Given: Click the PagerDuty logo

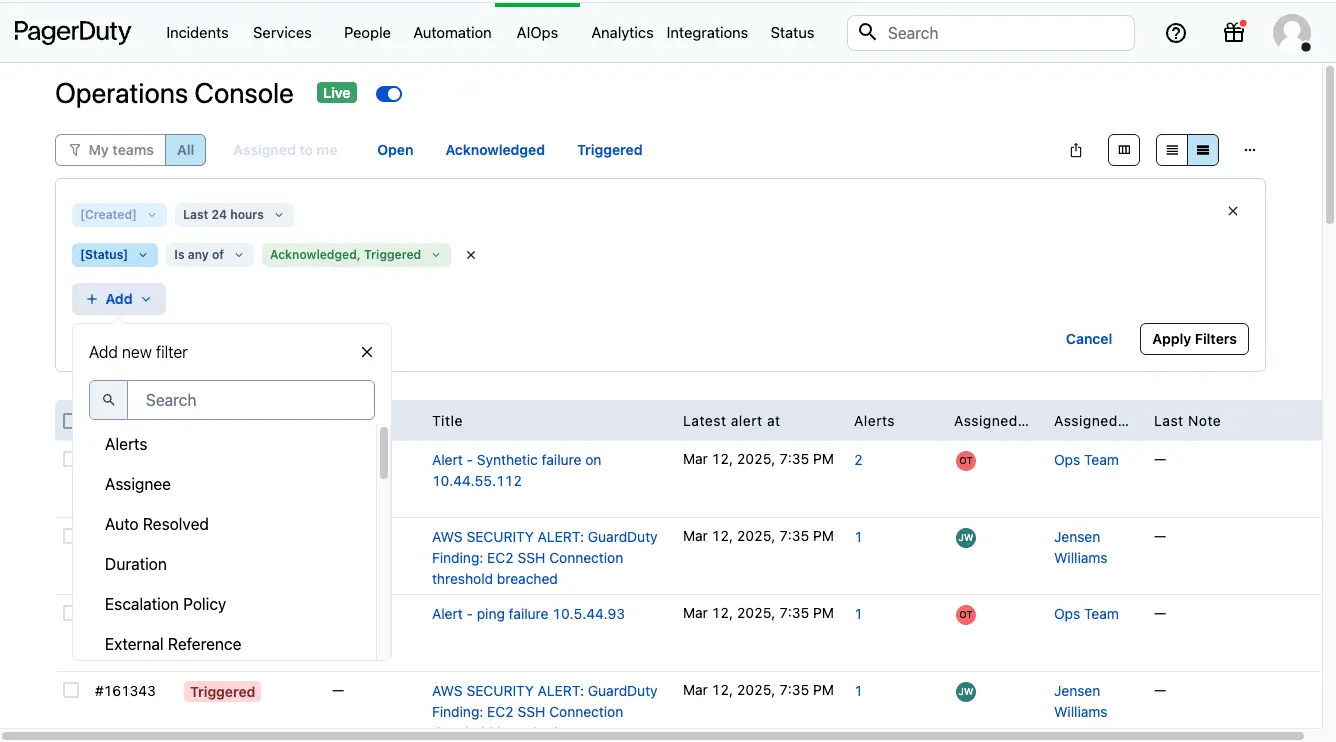Looking at the screenshot, I should pyautogui.click(x=73, y=32).
